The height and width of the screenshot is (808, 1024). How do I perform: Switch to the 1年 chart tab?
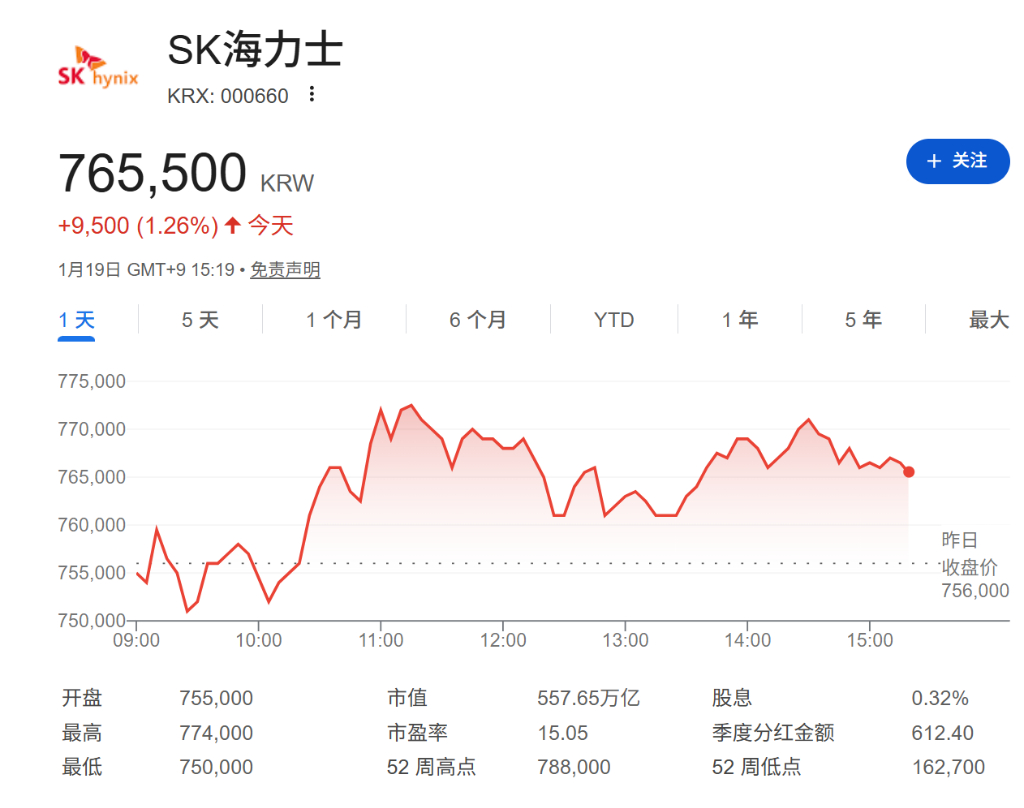point(741,320)
